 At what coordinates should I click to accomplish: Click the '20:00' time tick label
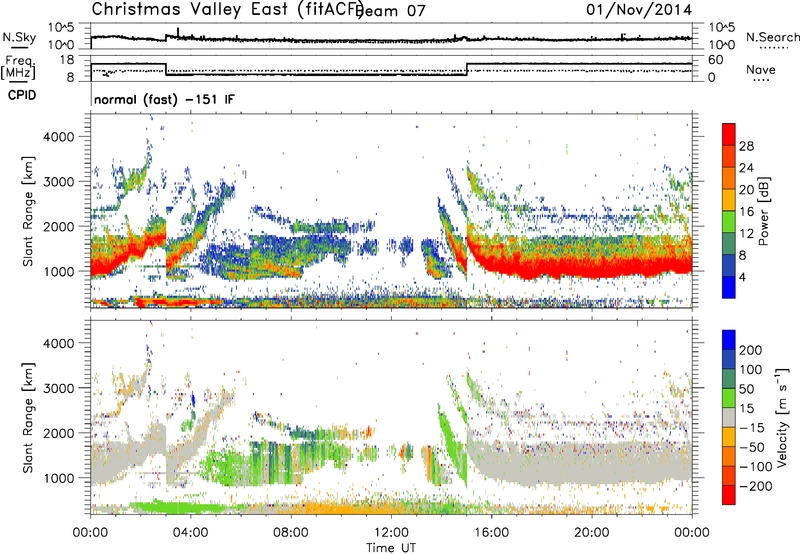coord(591,533)
